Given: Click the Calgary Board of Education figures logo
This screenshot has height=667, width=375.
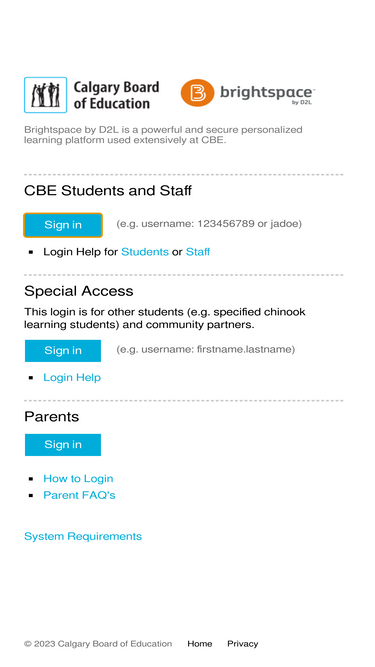Looking at the screenshot, I should pyautogui.click(x=45, y=95).
